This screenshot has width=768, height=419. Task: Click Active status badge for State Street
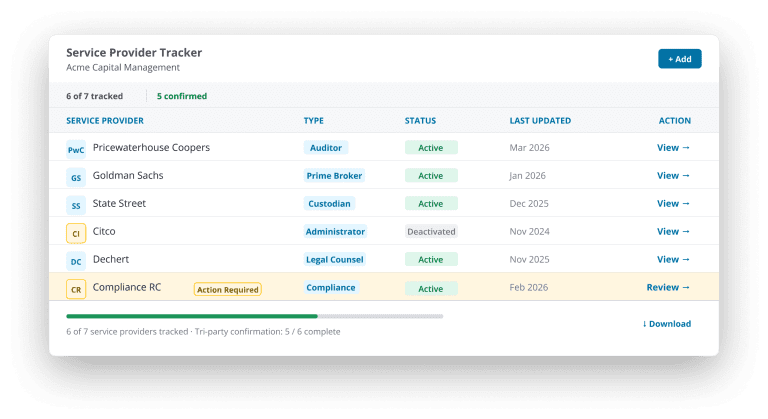point(431,203)
